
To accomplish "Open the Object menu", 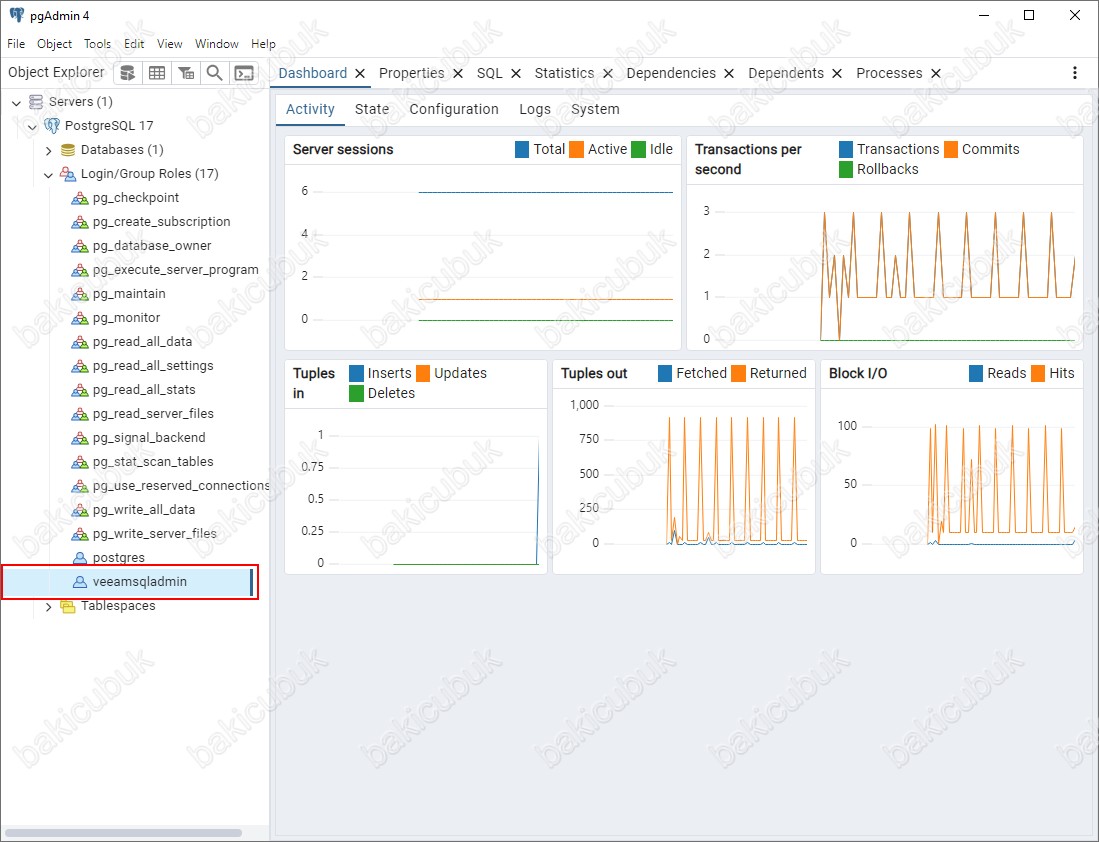I will [55, 43].
